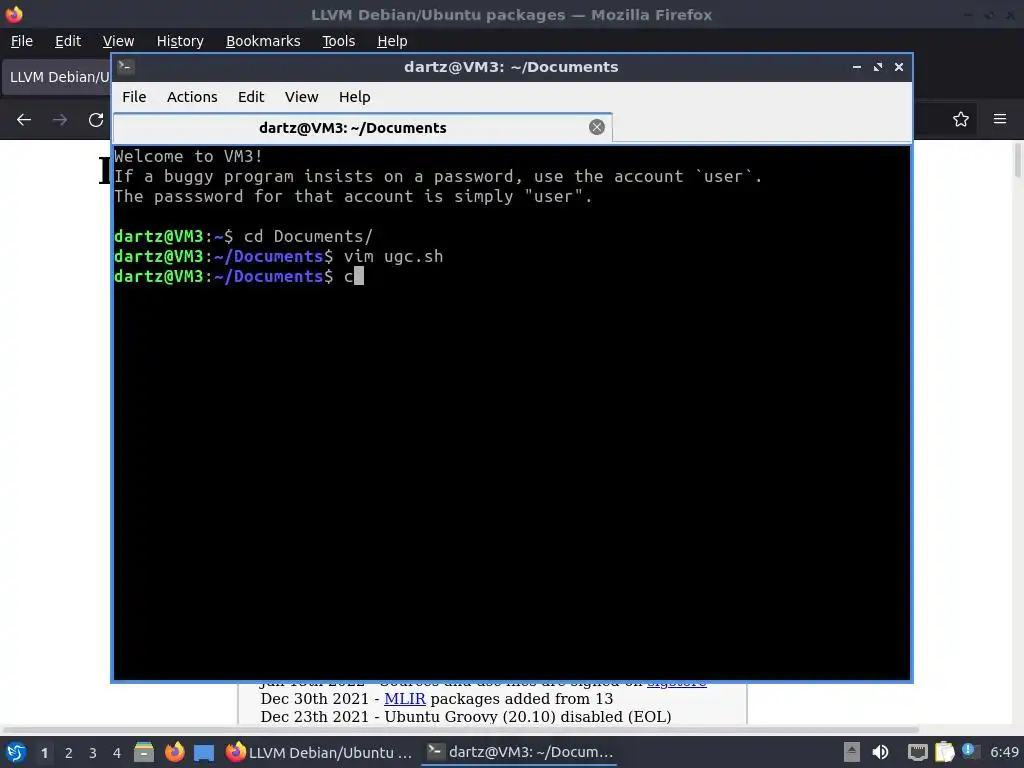Open the clipboard manager tray icon
This screenshot has width=1024, height=768.
[944, 752]
